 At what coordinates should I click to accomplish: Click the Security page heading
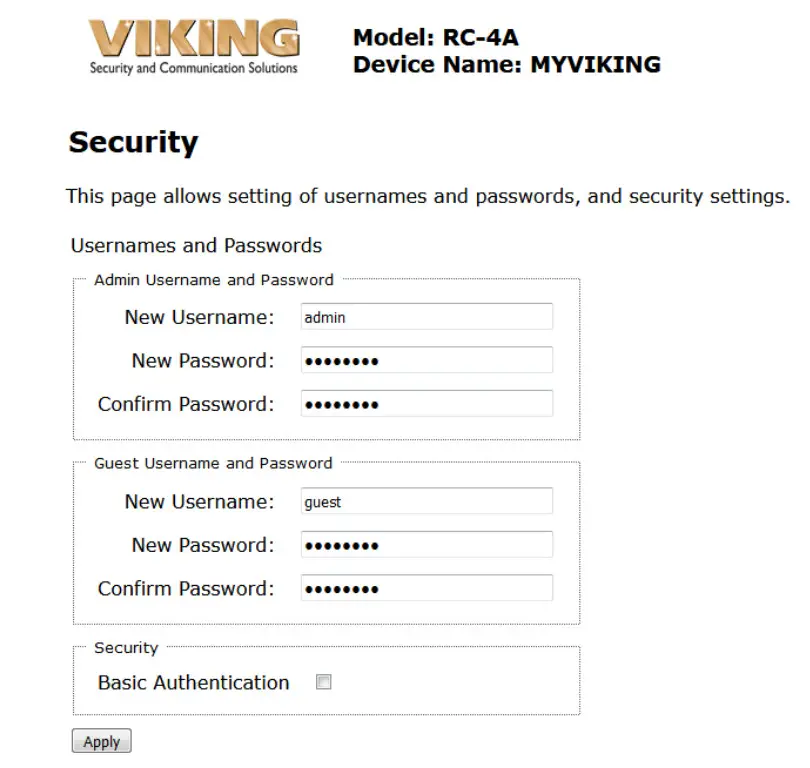click(x=133, y=142)
